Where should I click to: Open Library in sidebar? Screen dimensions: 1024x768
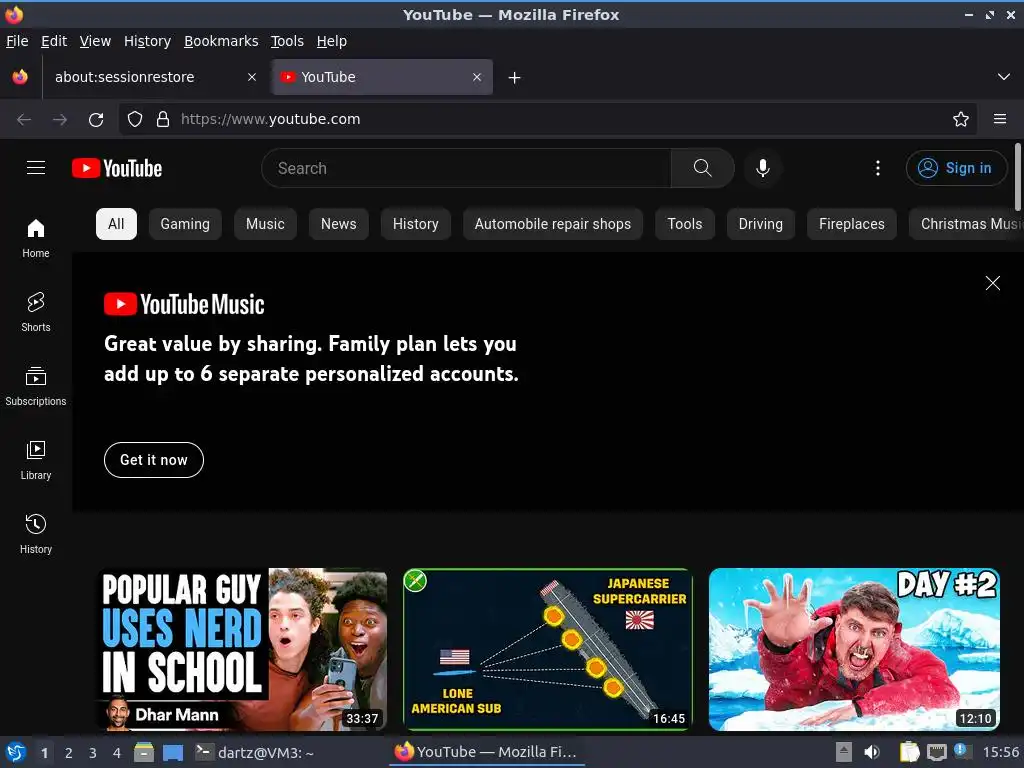coord(36,460)
